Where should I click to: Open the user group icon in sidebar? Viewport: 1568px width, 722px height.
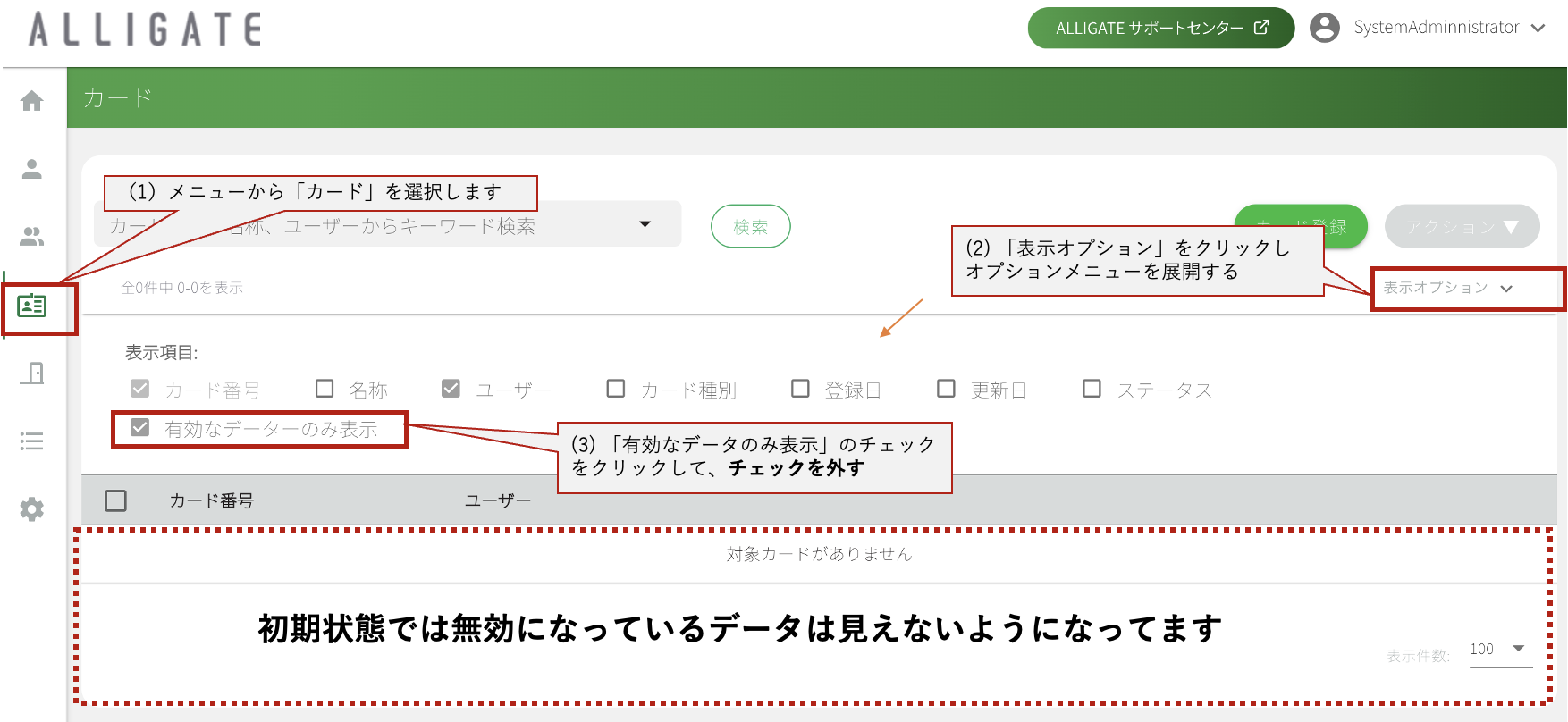(32, 237)
